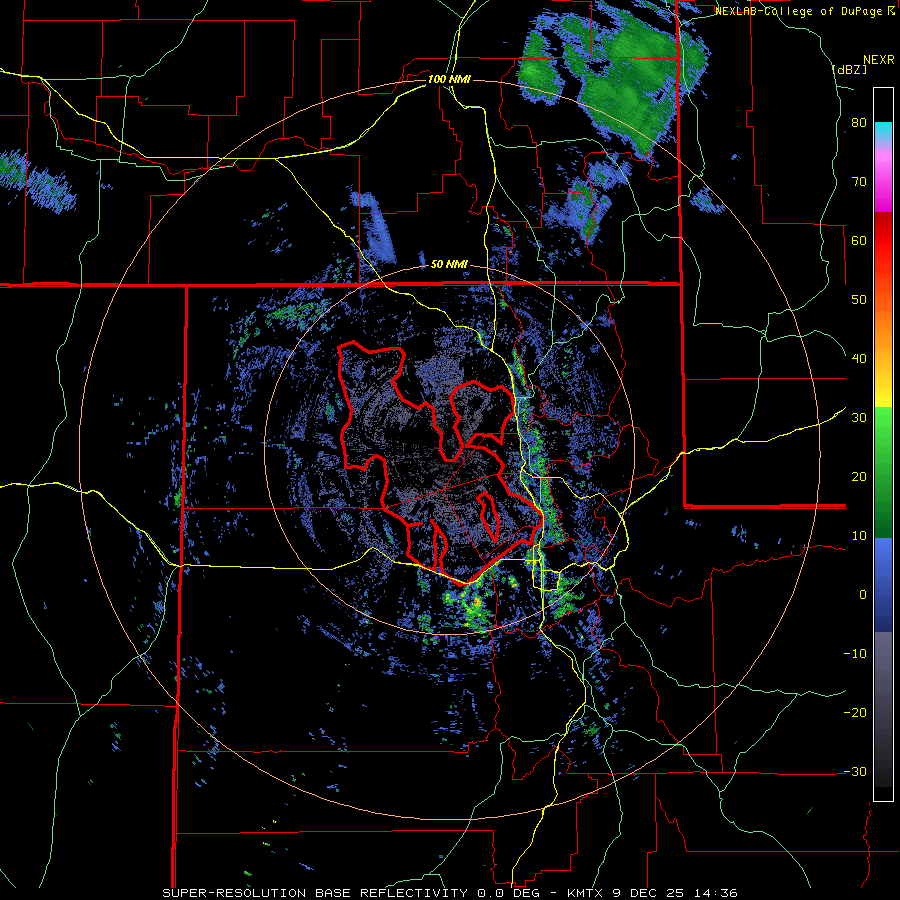Click the magenta segment of the color bar
This screenshot has height=900, width=900.
883,192
